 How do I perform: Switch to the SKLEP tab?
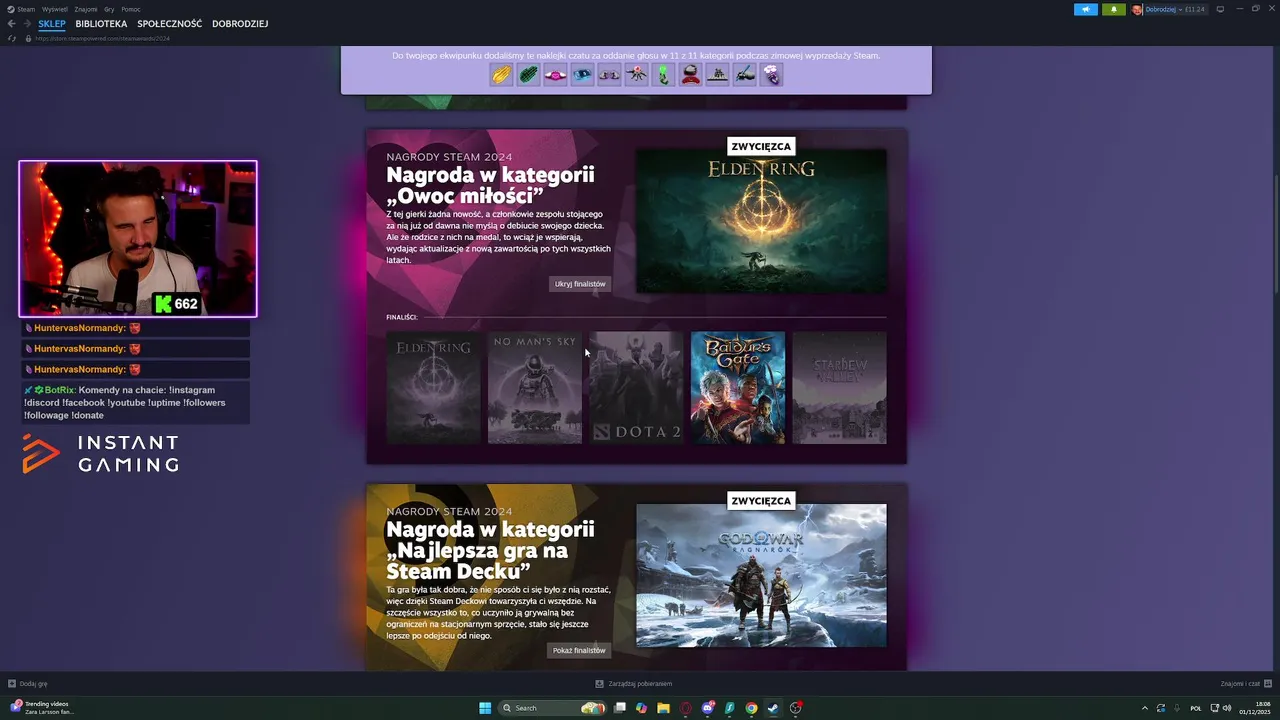(52, 24)
